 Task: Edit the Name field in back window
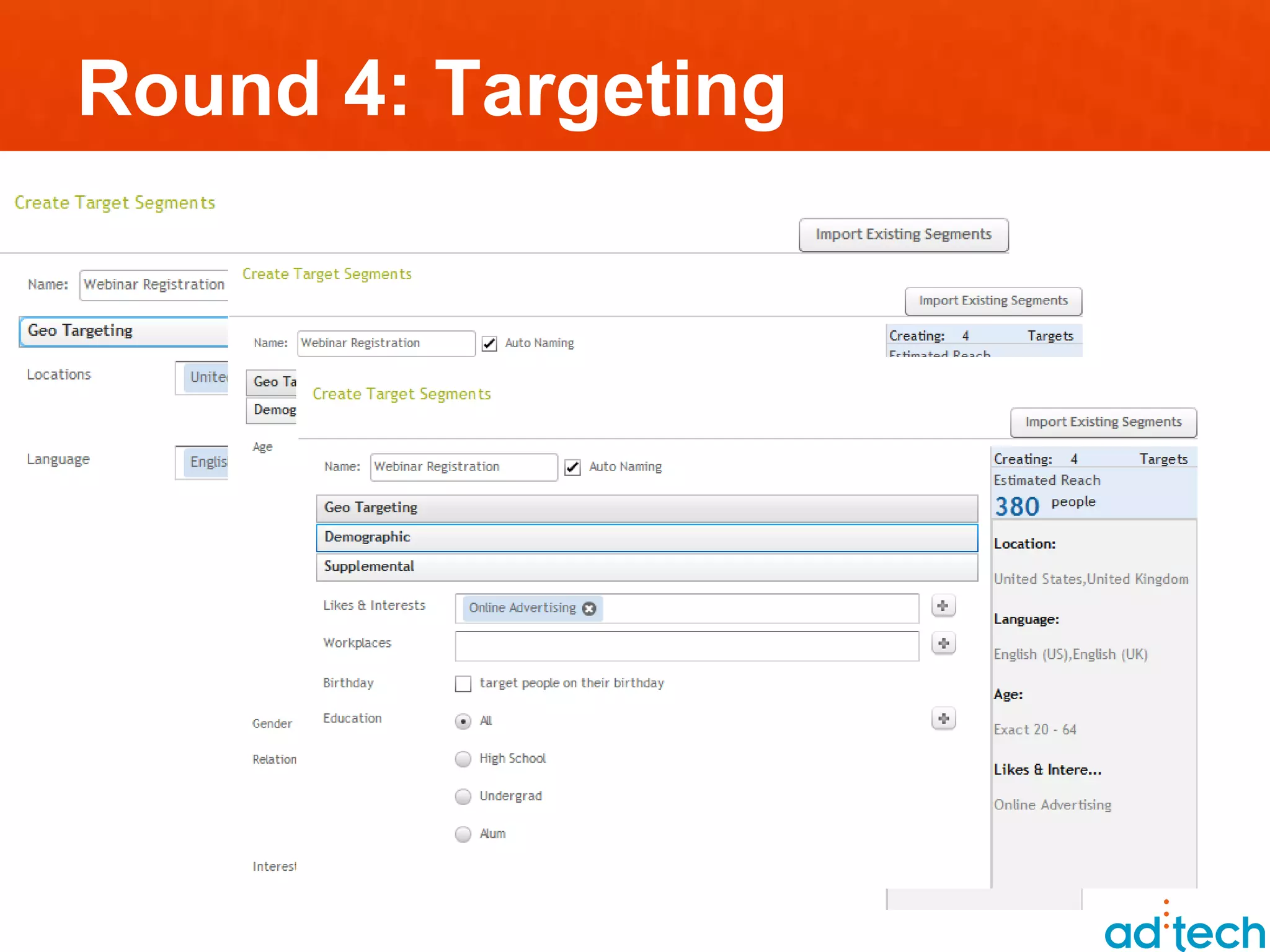point(154,285)
